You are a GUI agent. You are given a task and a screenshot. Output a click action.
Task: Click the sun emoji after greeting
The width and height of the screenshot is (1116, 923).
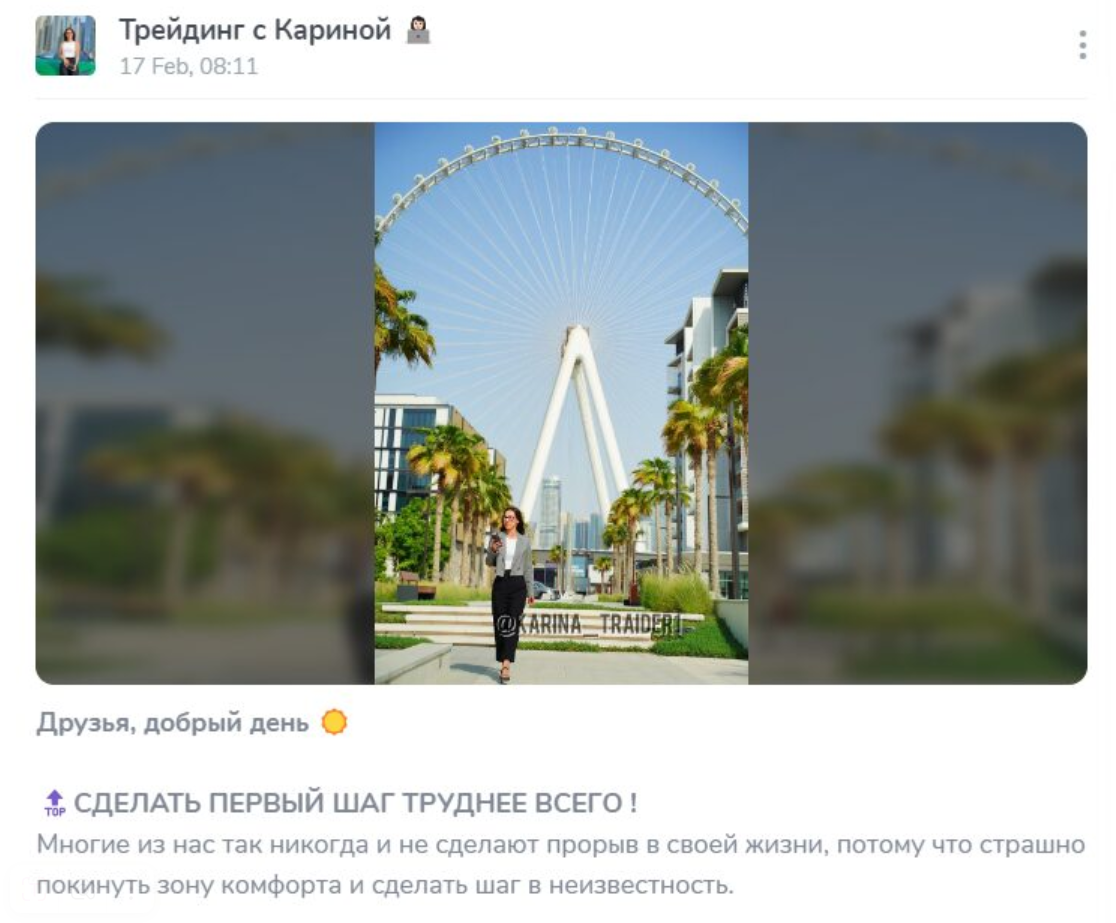(334, 722)
